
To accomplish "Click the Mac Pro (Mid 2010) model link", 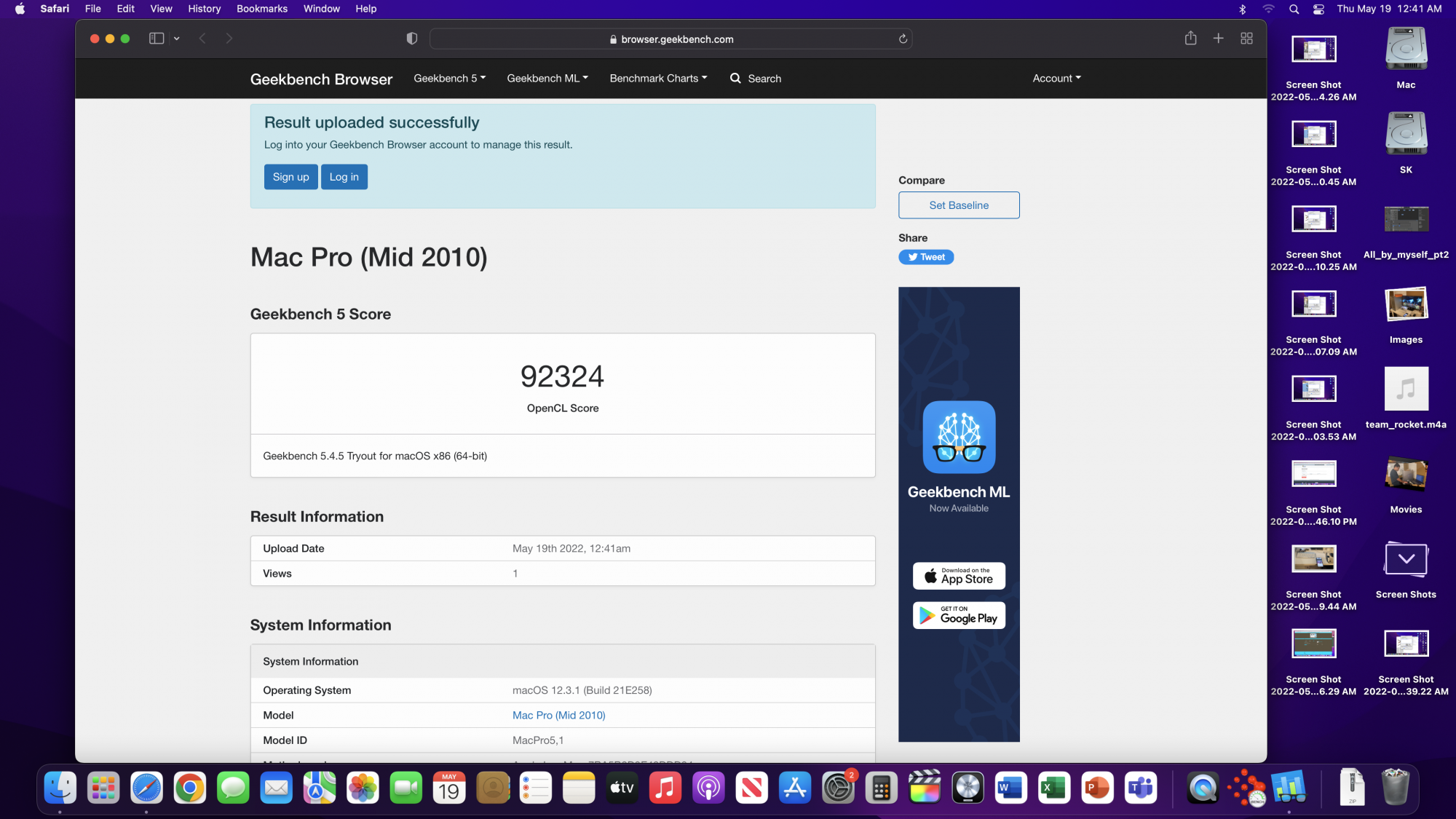I will [x=558, y=716].
